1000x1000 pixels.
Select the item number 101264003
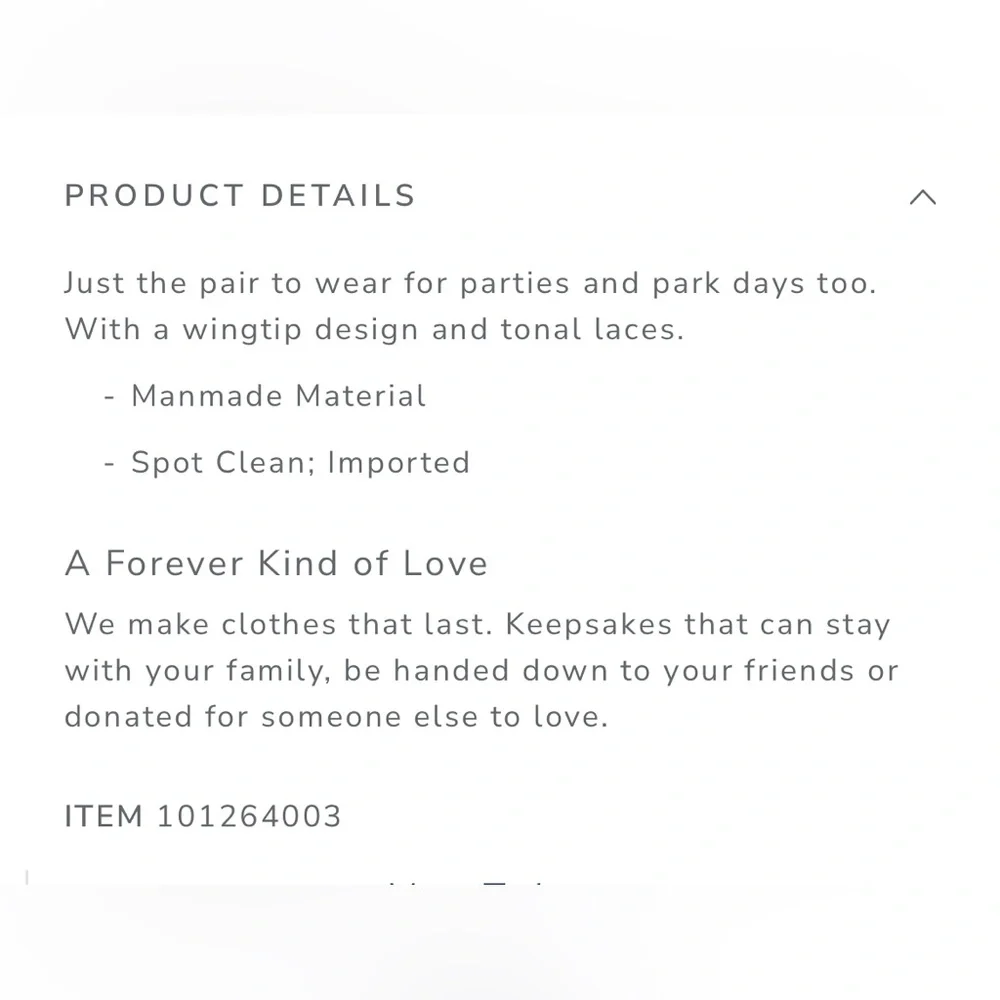tap(249, 816)
